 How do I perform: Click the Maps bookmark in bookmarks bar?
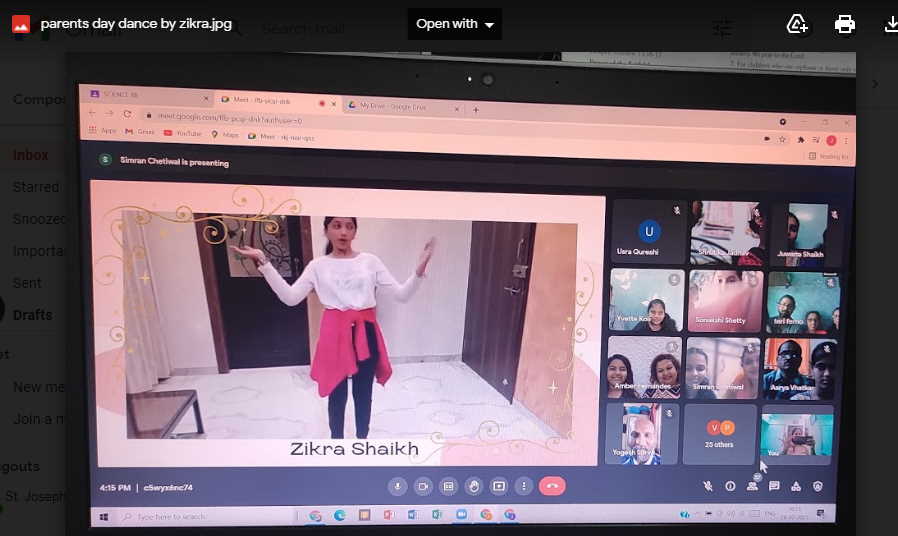tap(225, 135)
